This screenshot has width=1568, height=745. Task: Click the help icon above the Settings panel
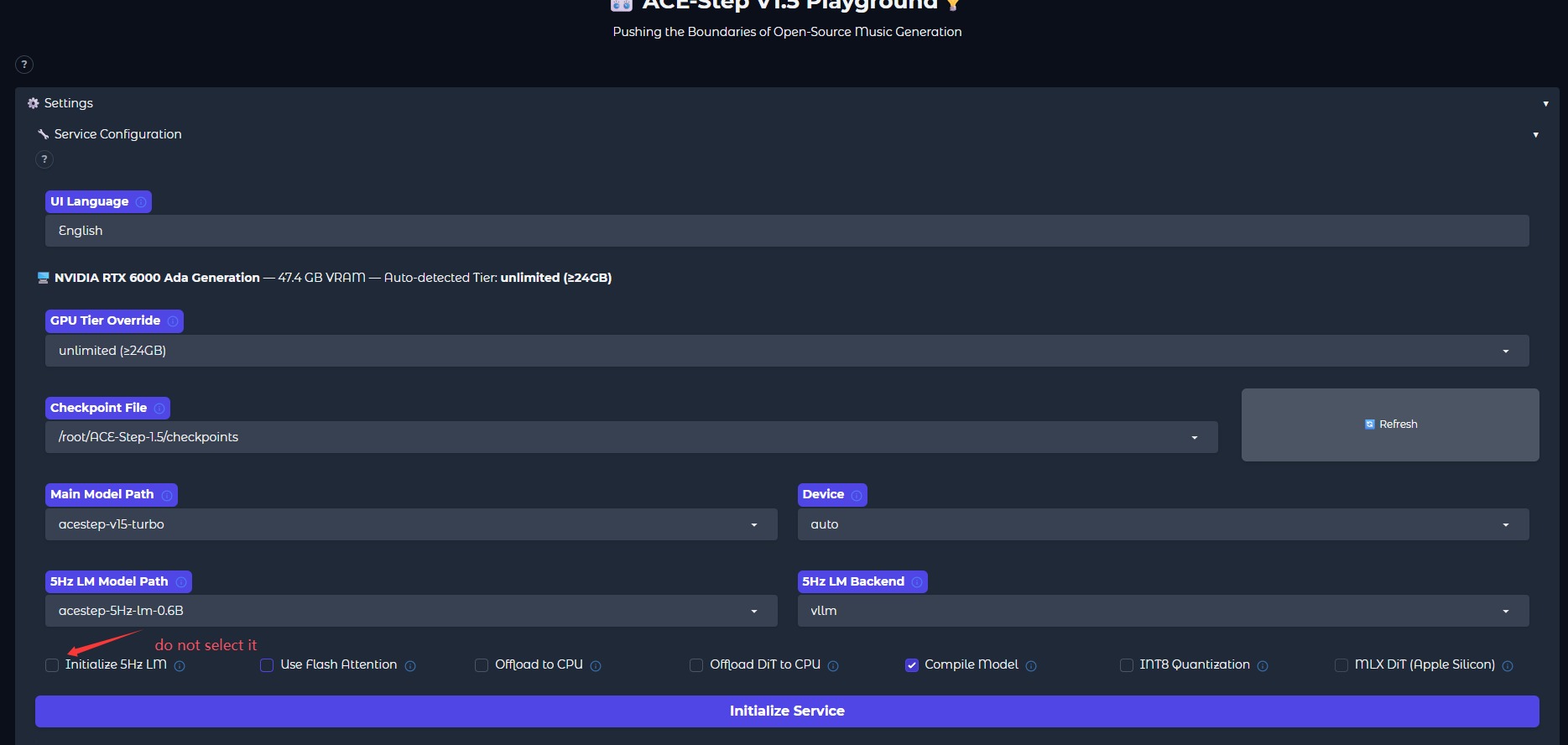click(24, 65)
